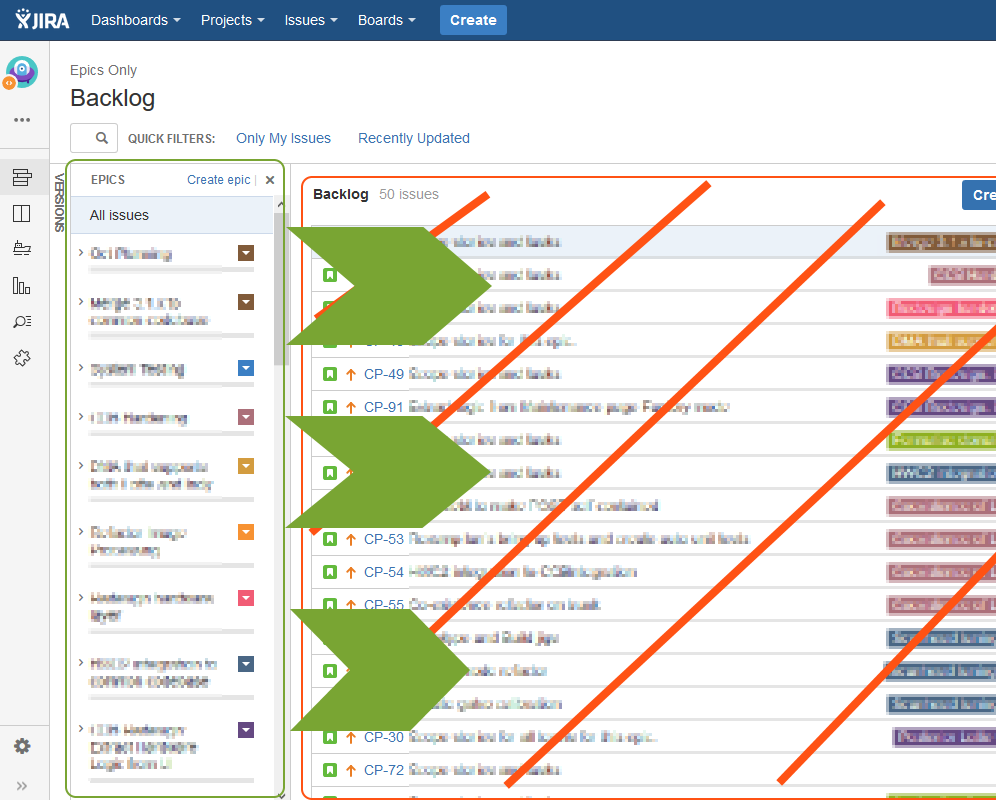Screen dimensions: 996x800
Task: Open issue CP-49 link
Action: 384,374
